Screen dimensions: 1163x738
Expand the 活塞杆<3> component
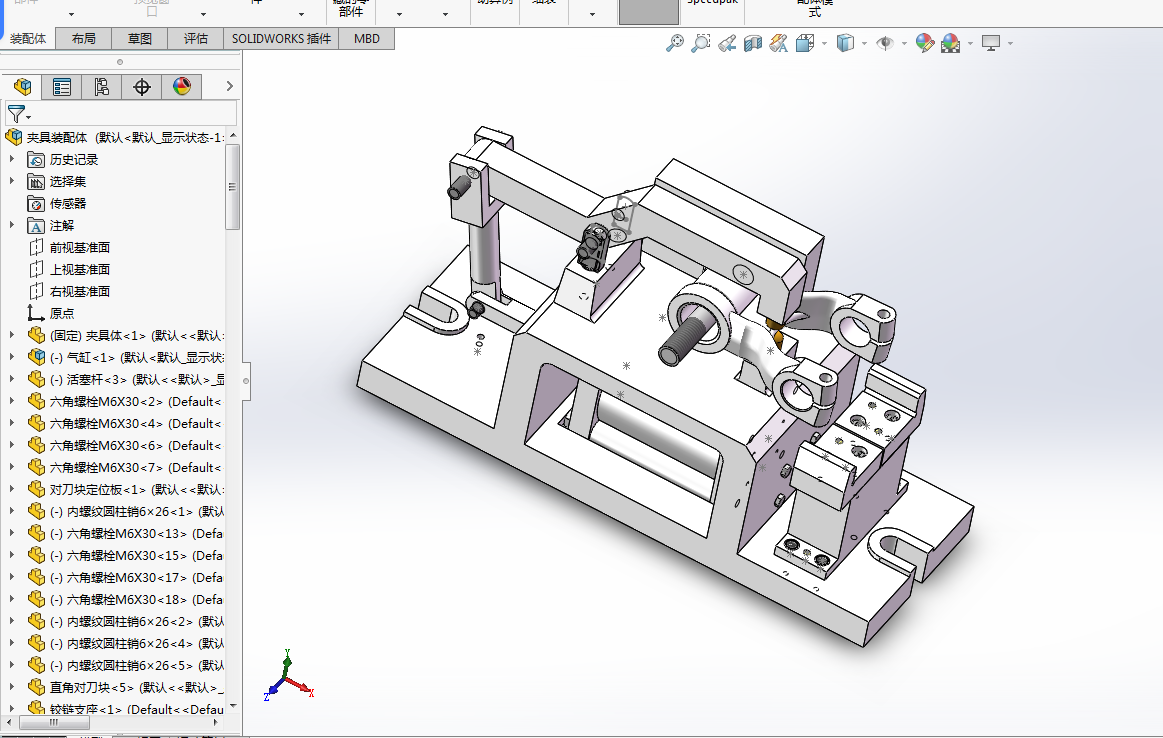pos(11,379)
